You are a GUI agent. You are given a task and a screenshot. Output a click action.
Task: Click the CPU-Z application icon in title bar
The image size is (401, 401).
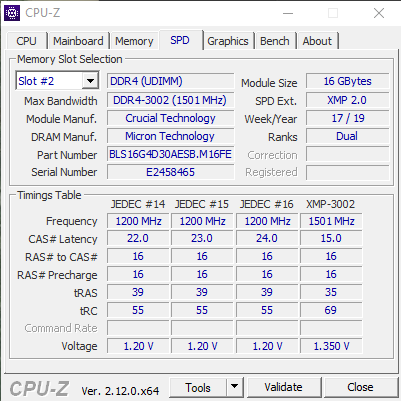click(x=12, y=13)
